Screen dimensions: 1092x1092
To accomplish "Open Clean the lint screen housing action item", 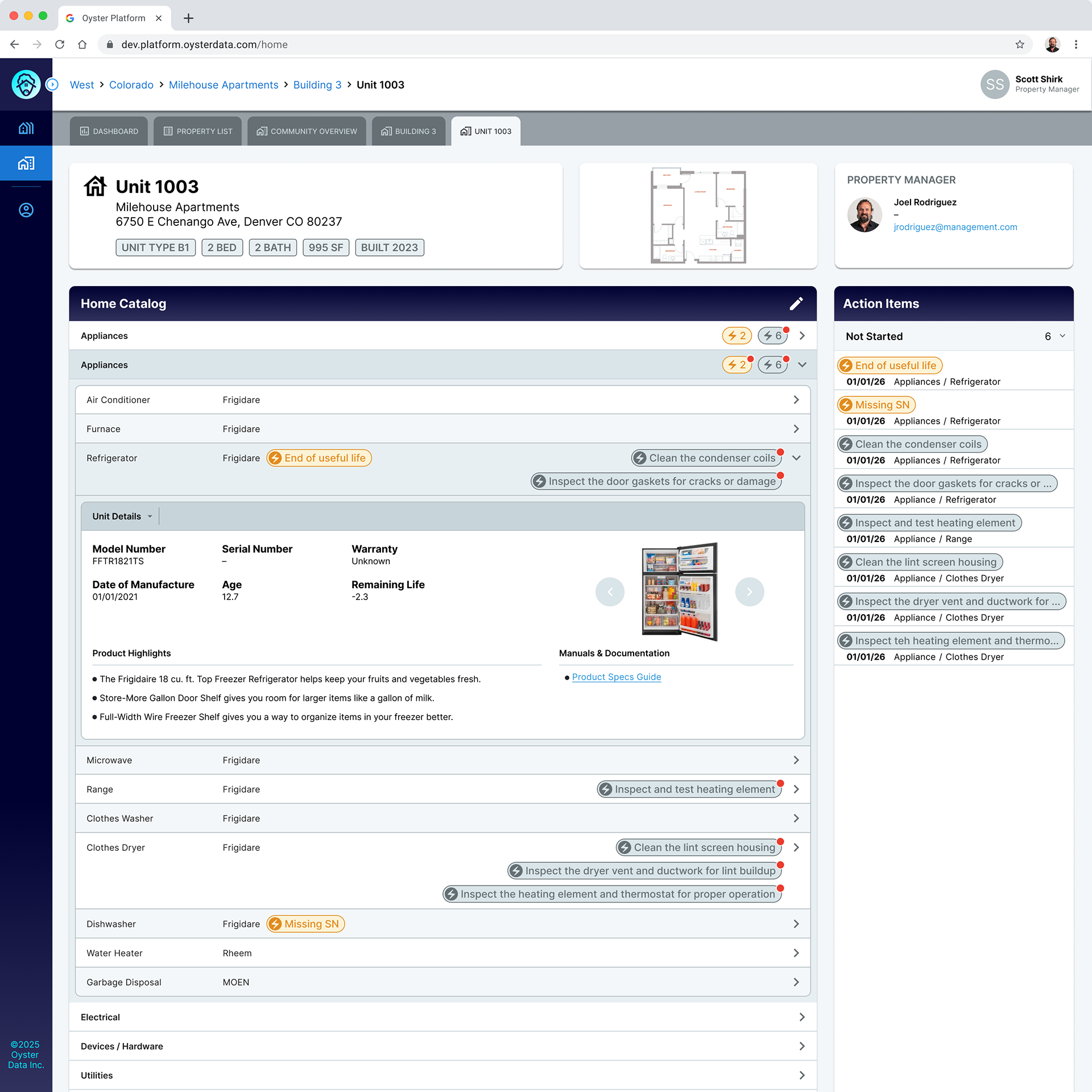I will (920, 561).
